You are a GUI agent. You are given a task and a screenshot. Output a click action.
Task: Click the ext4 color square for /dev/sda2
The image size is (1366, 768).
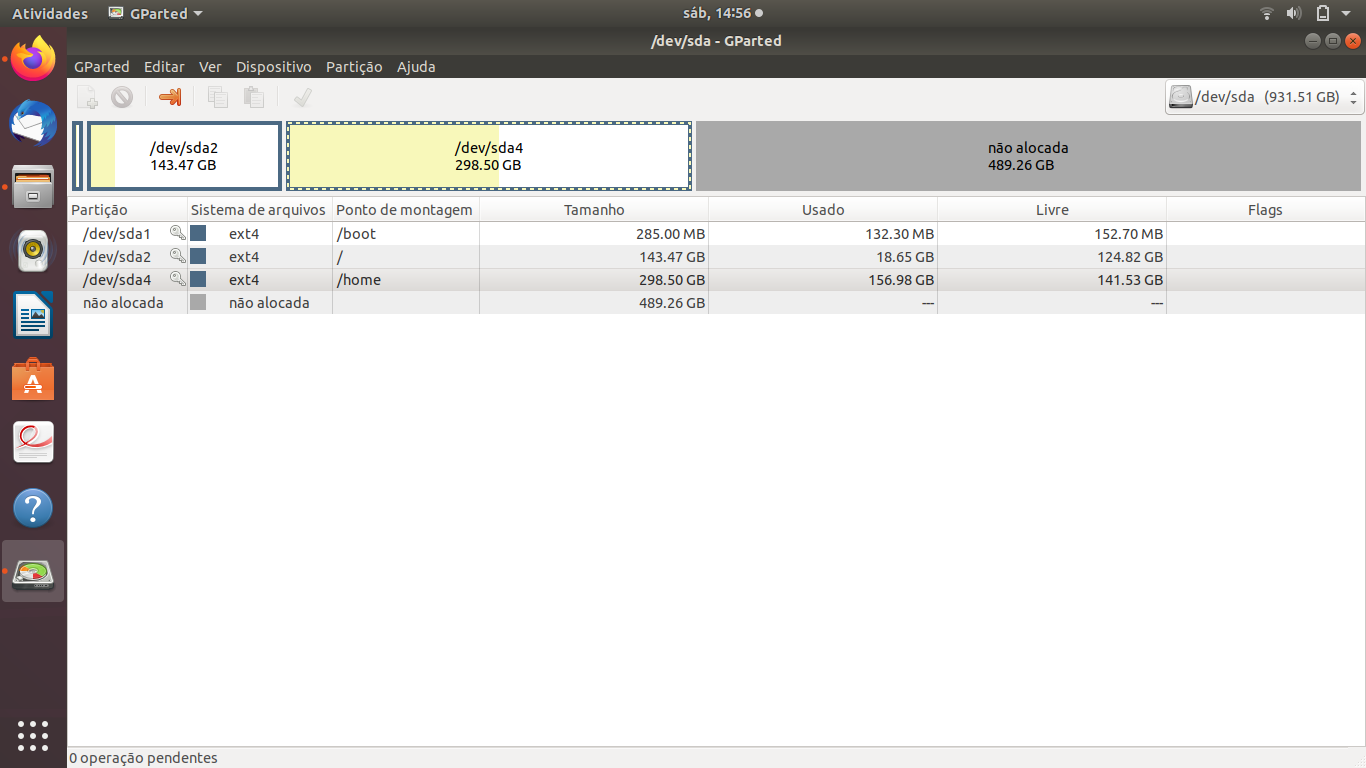pos(198,256)
